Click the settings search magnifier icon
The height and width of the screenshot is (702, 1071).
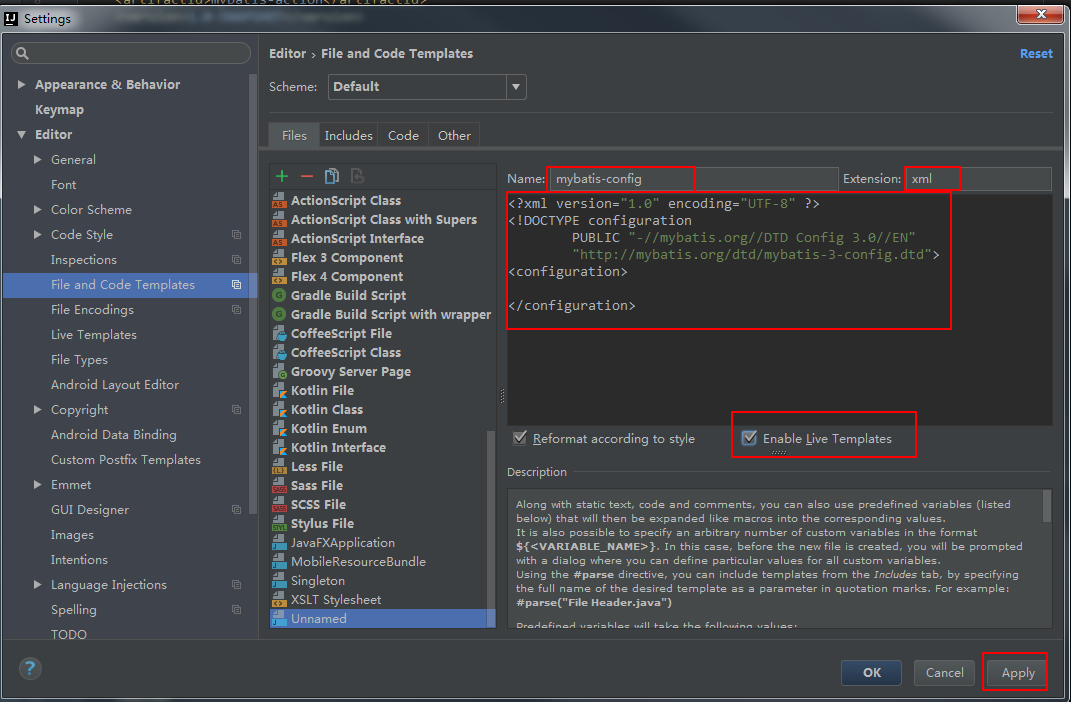23,53
